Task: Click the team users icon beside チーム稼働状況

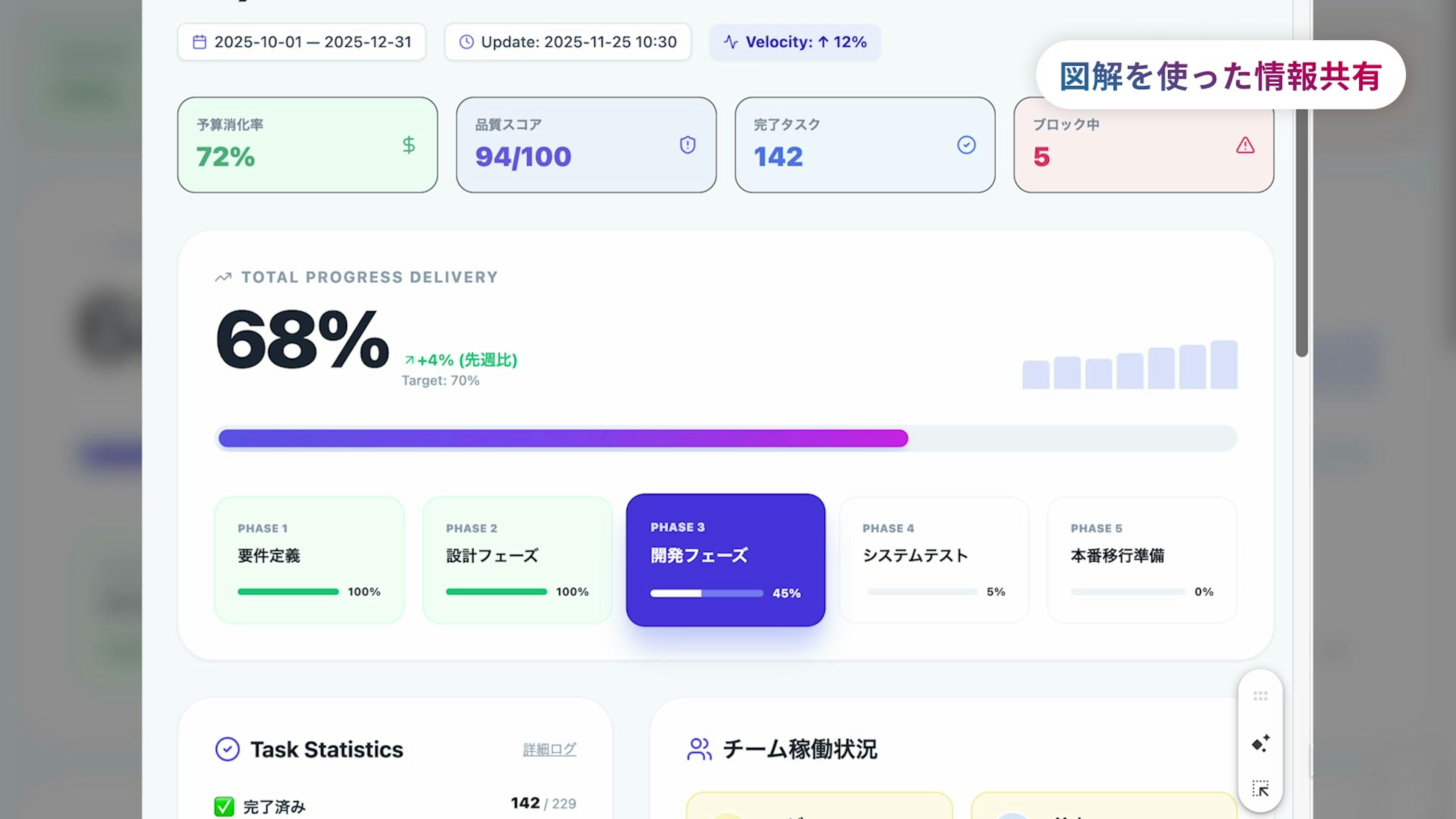Action: 699,750
